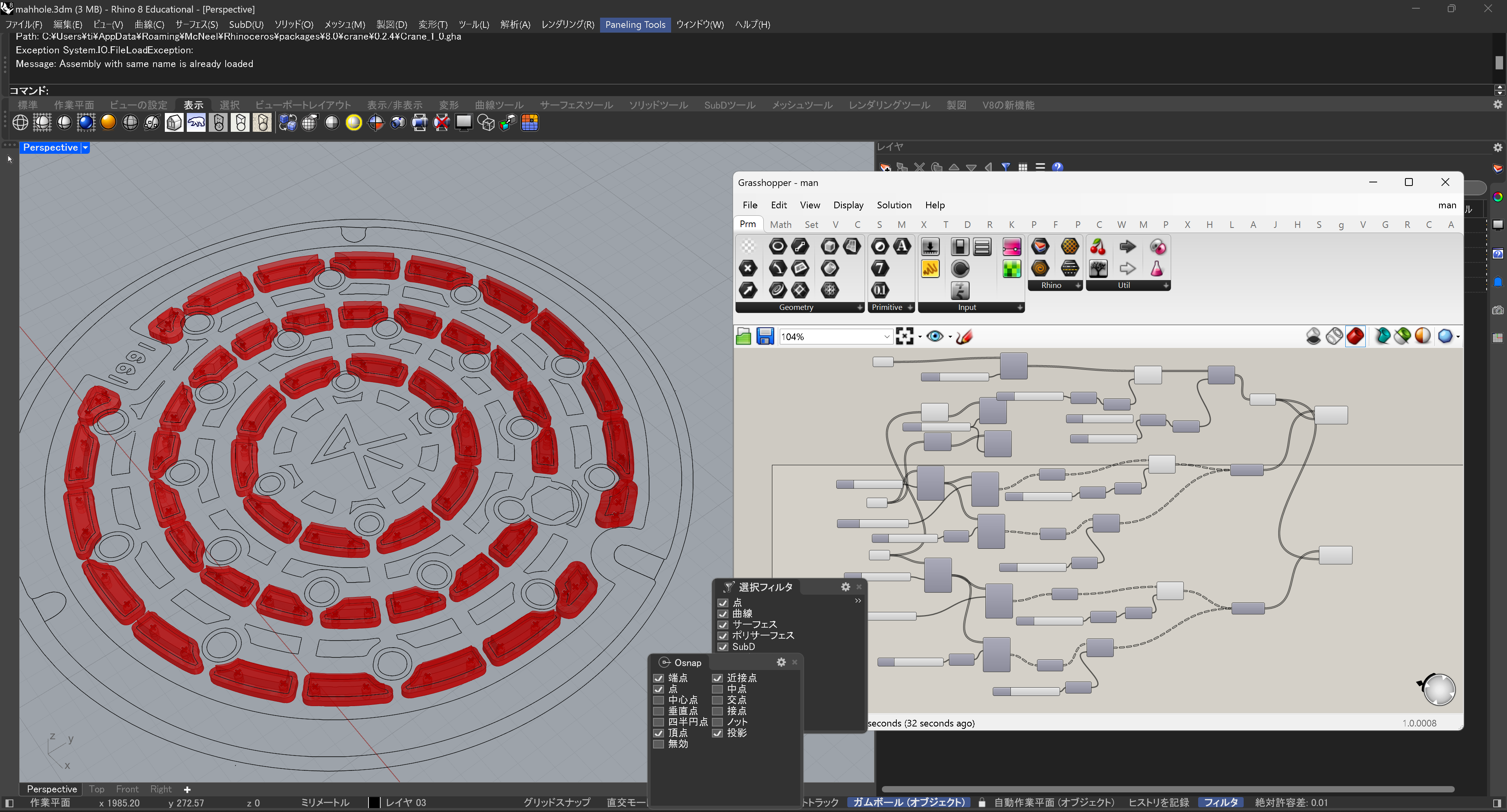Pick the yellow Panel component icon
This screenshot has width=1507, height=812.
coord(930,268)
